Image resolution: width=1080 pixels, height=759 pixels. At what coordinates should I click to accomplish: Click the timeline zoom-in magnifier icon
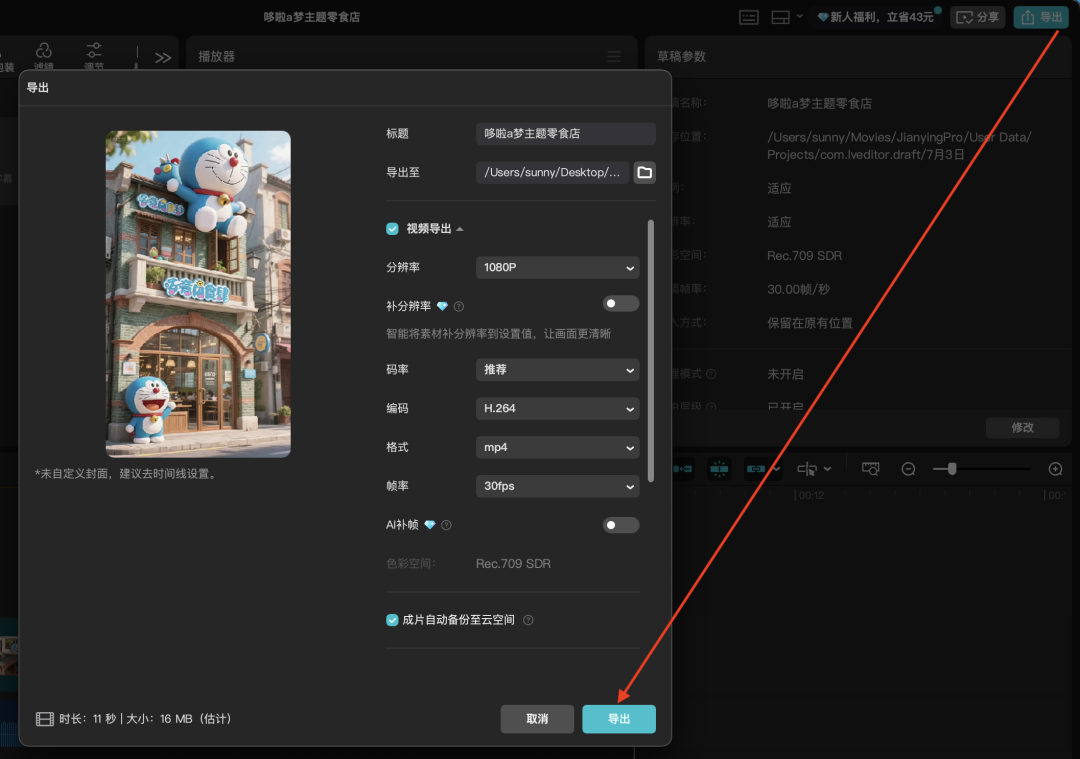click(1055, 469)
